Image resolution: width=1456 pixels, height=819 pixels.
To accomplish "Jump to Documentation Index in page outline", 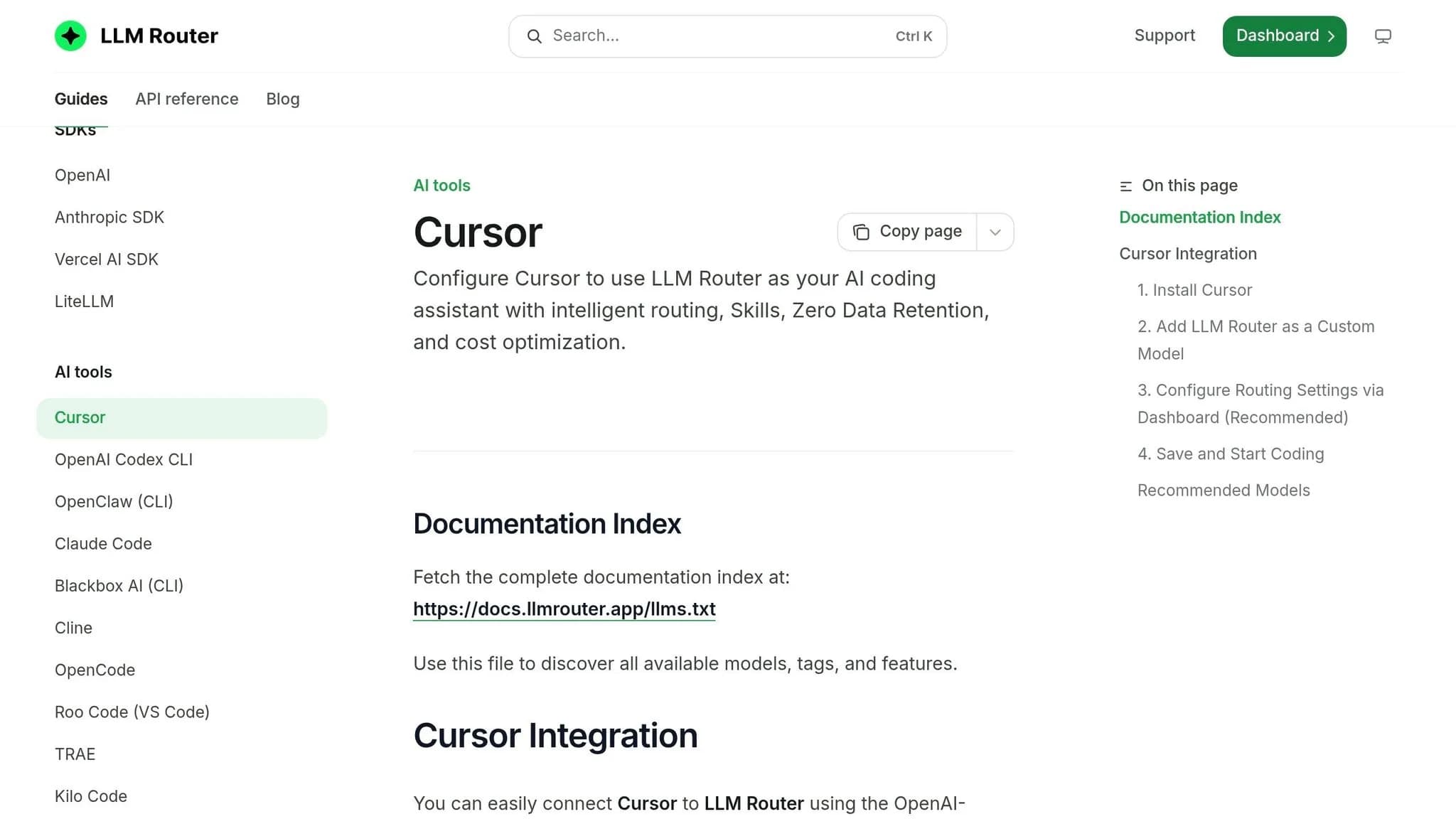I will pos(1200,218).
